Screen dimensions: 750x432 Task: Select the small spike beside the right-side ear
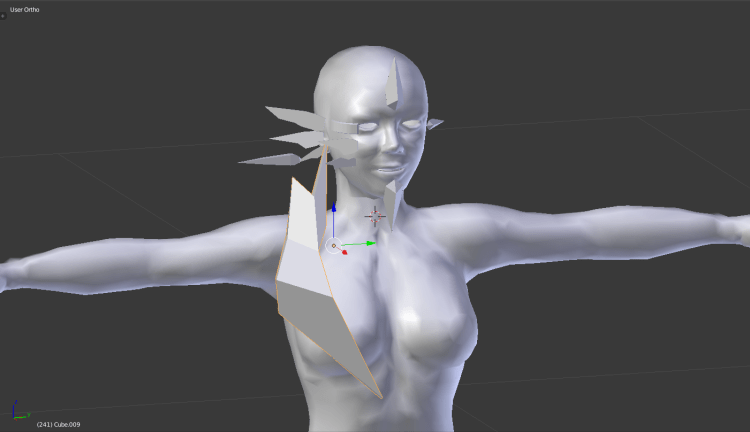tap(435, 124)
